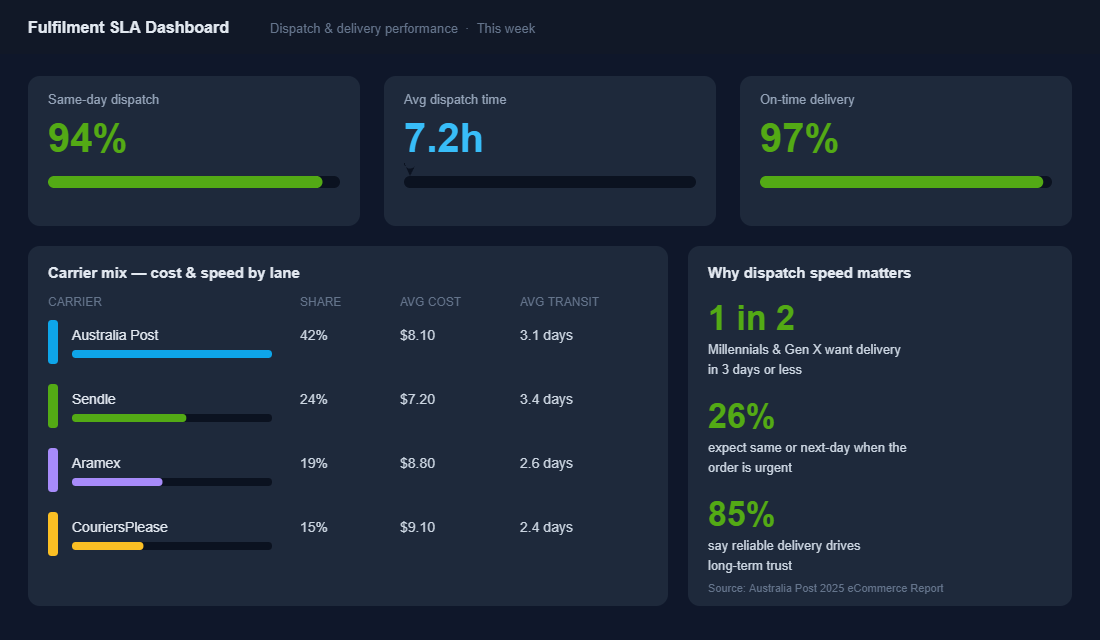Click the Australia Post 2025 eCommerce Report source
The width and height of the screenshot is (1100, 640).
coord(826,588)
